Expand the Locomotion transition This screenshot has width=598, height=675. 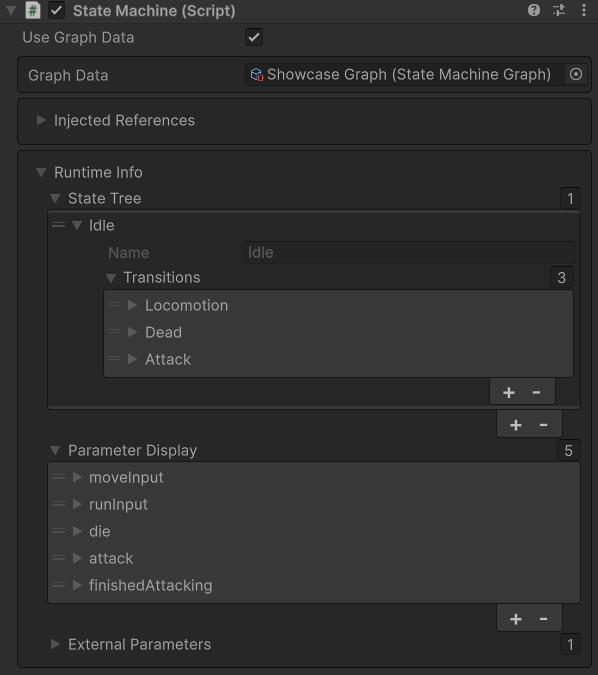[132, 305]
